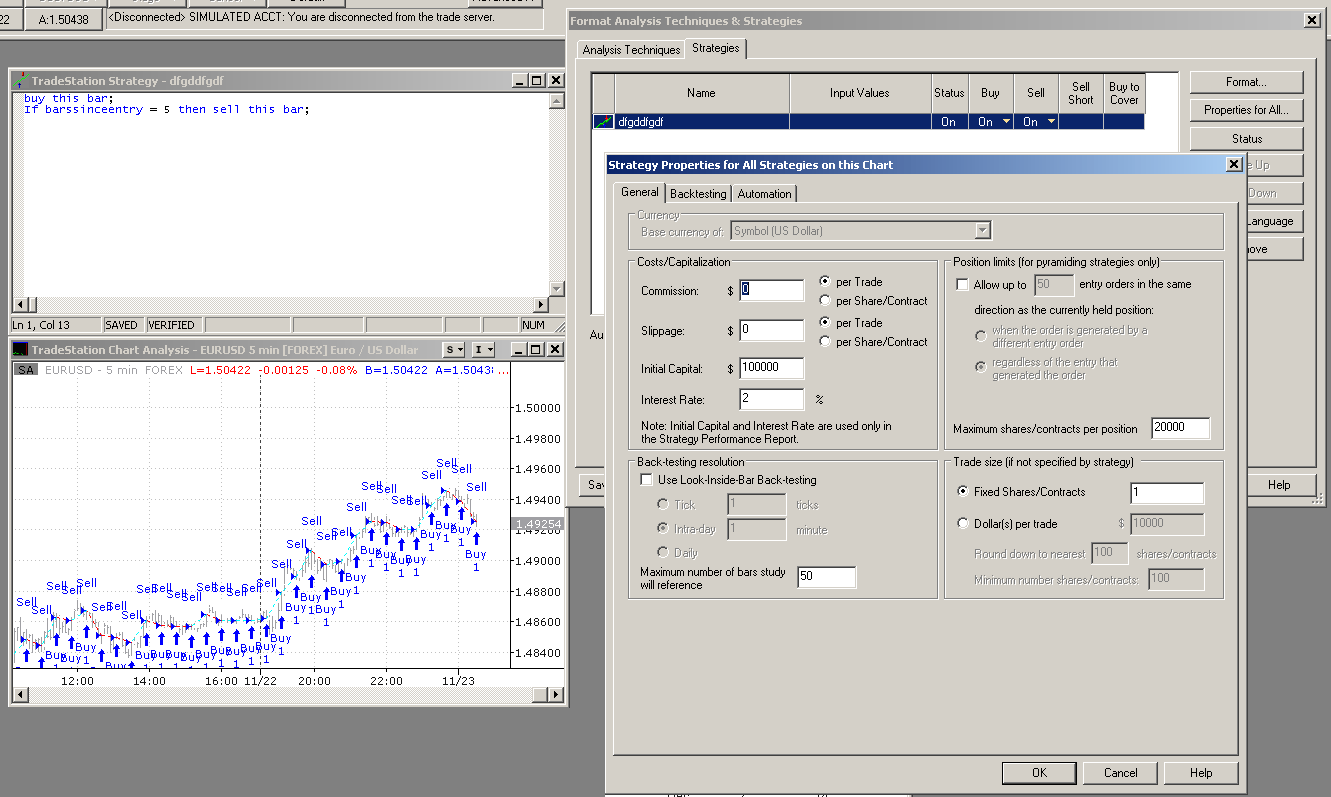Open the Sell column On dropdown
Screen dimensions: 1331x797
tap(1050, 122)
